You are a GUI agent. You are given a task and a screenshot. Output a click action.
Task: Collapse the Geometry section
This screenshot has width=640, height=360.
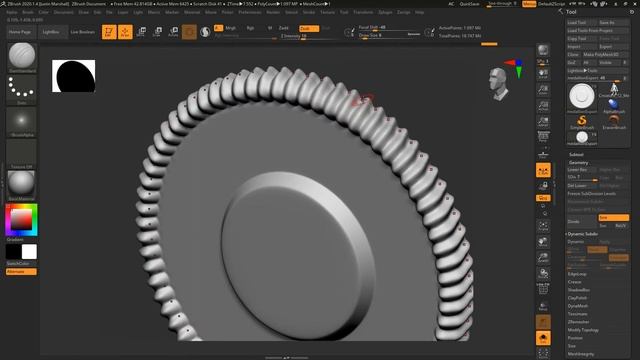578,162
